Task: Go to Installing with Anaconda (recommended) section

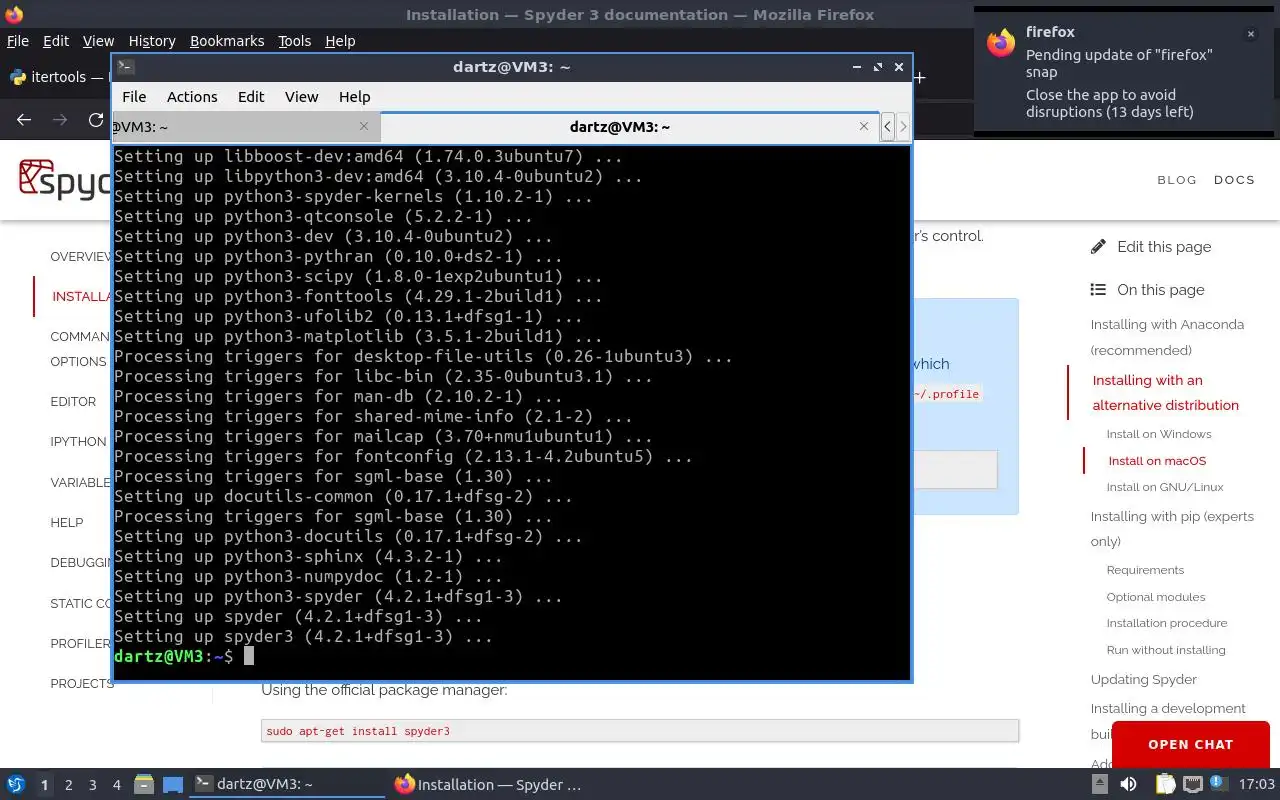Action: point(1167,337)
